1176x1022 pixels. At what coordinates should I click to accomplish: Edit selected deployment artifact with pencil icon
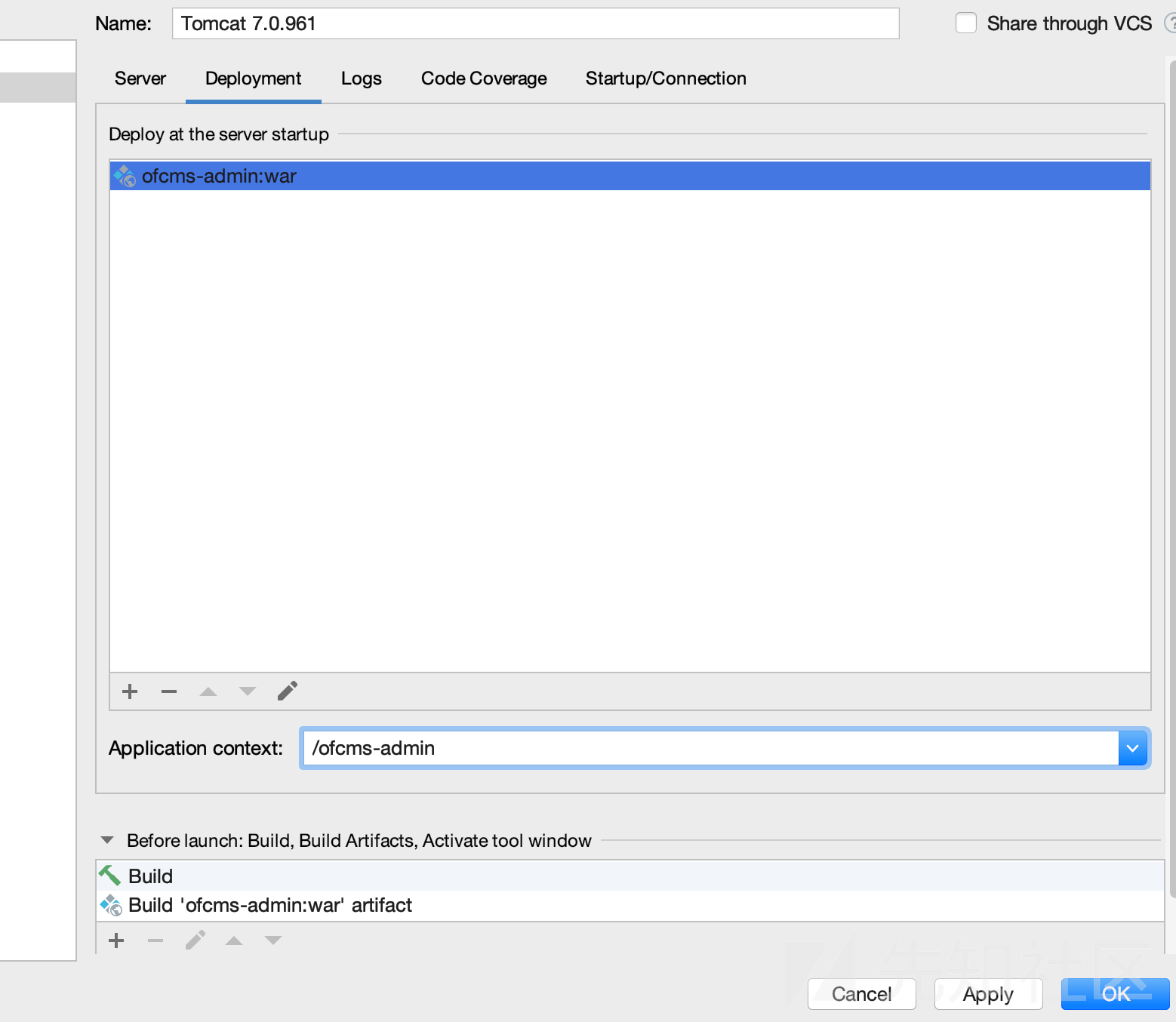[288, 691]
